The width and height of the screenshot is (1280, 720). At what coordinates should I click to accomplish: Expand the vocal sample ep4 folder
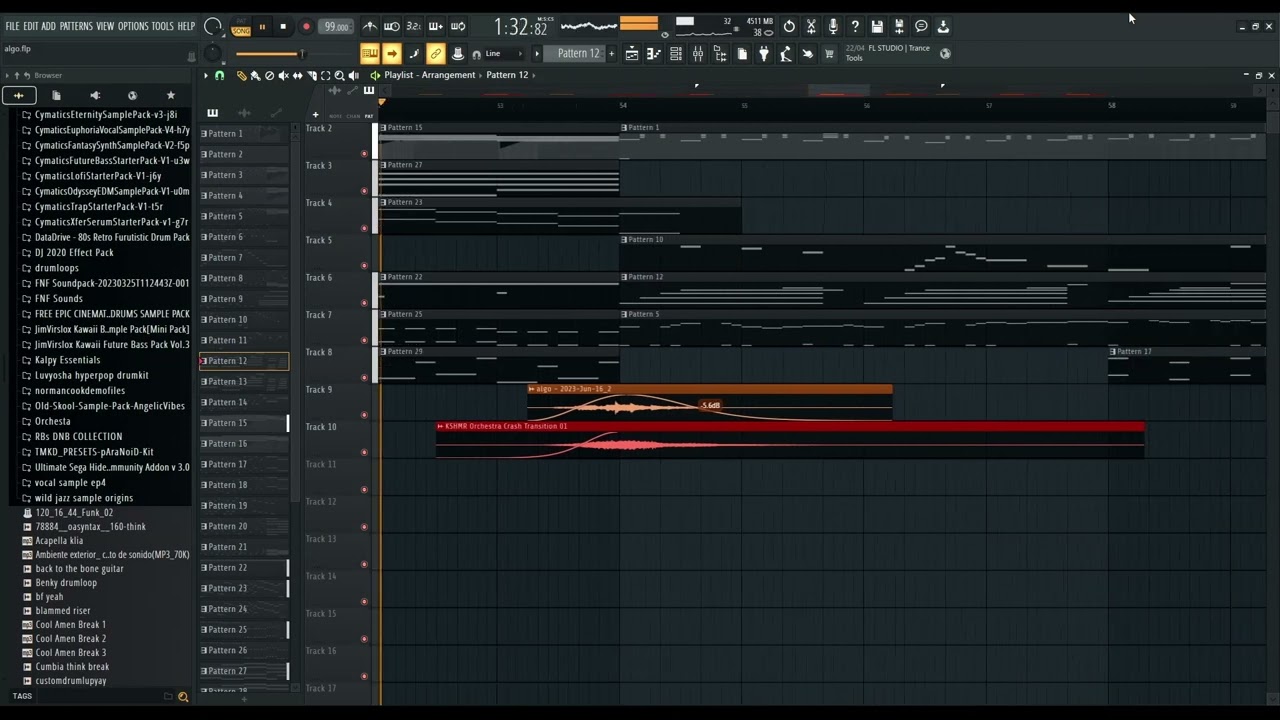(x=64, y=482)
